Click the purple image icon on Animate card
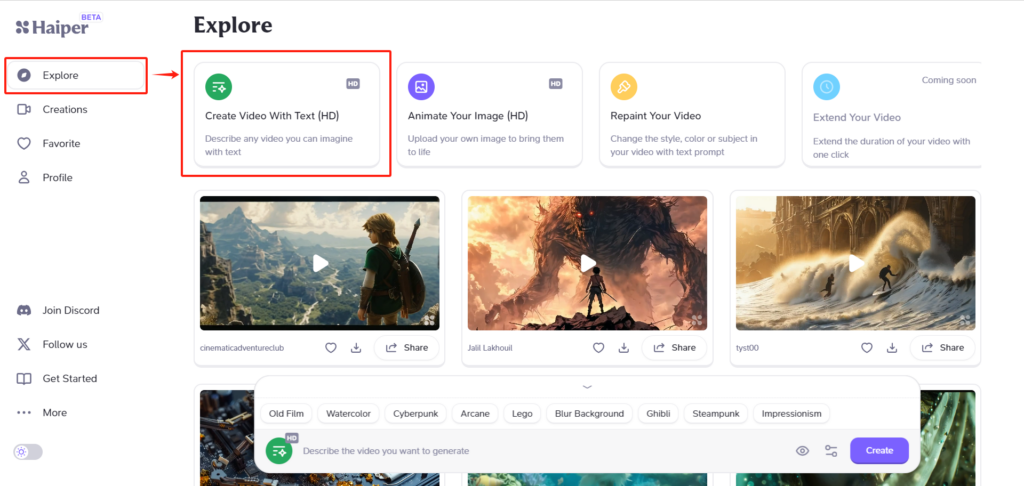This screenshot has width=1024, height=486. point(421,87)
